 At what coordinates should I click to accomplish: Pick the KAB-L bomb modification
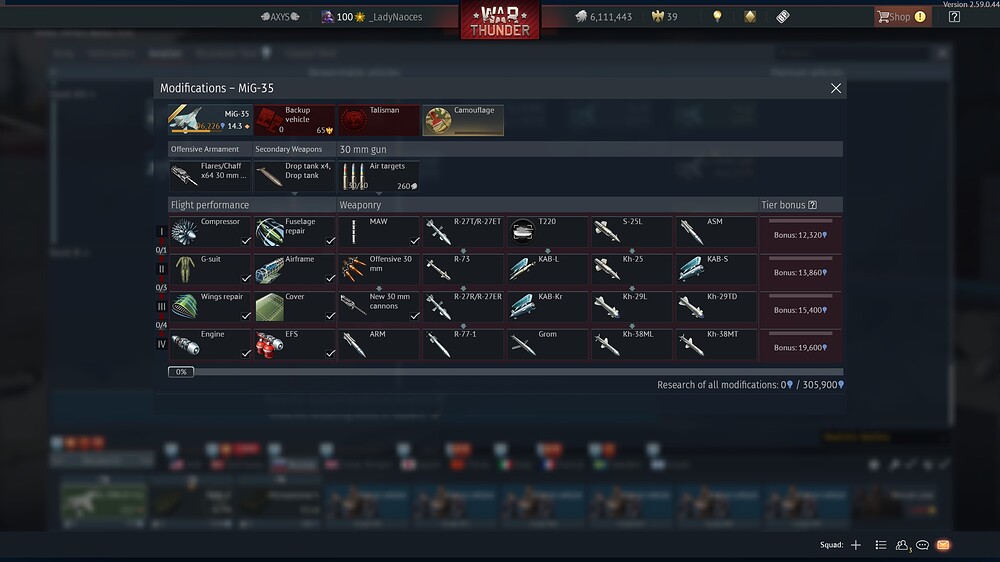(548, 269)
